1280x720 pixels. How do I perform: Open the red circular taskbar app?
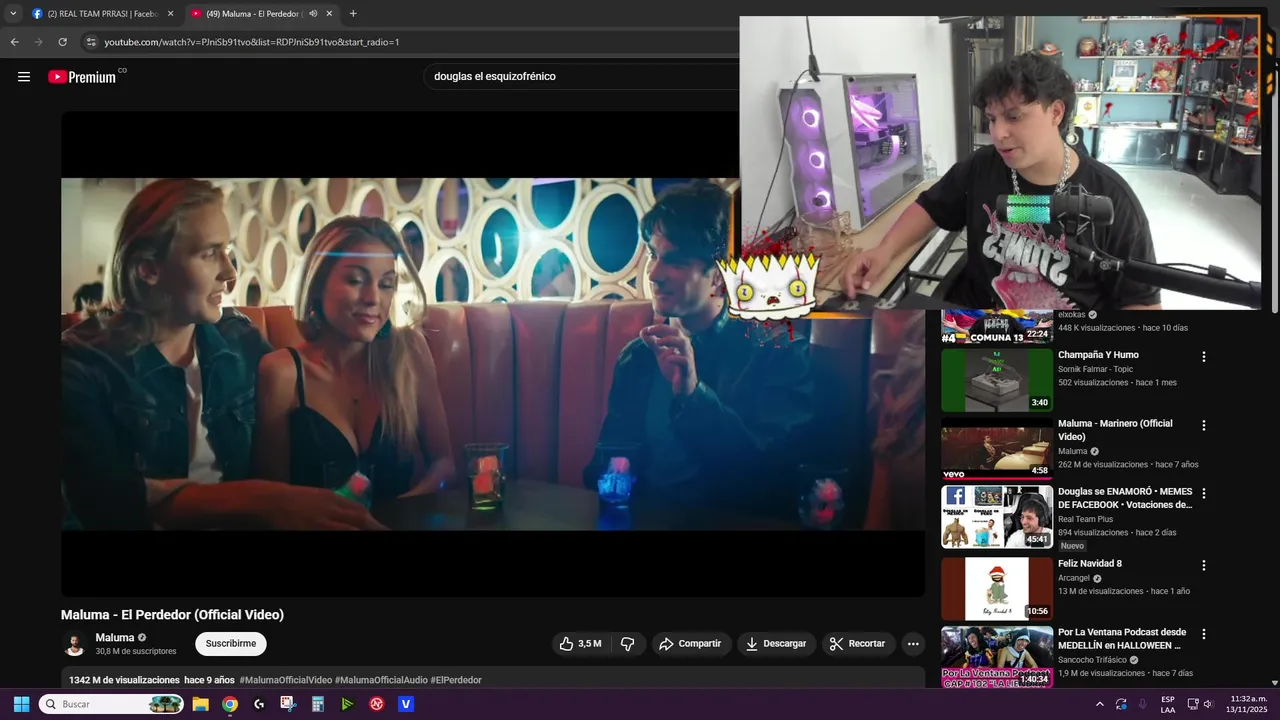tap(377, 704)
